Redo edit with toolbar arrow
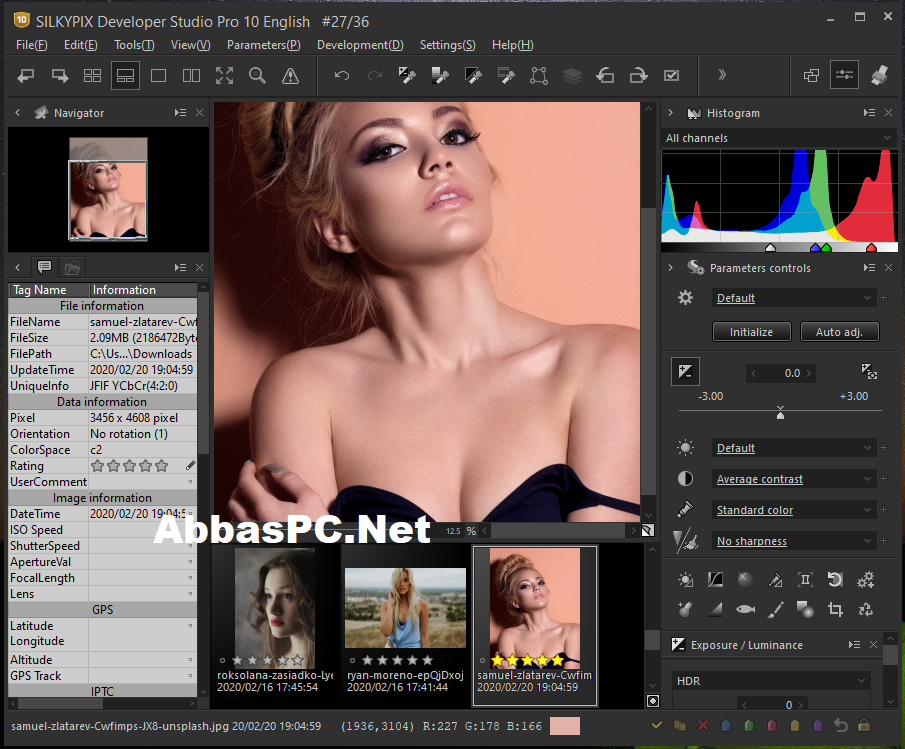Screen dimensions: 905x749 [x=375, y=76]
